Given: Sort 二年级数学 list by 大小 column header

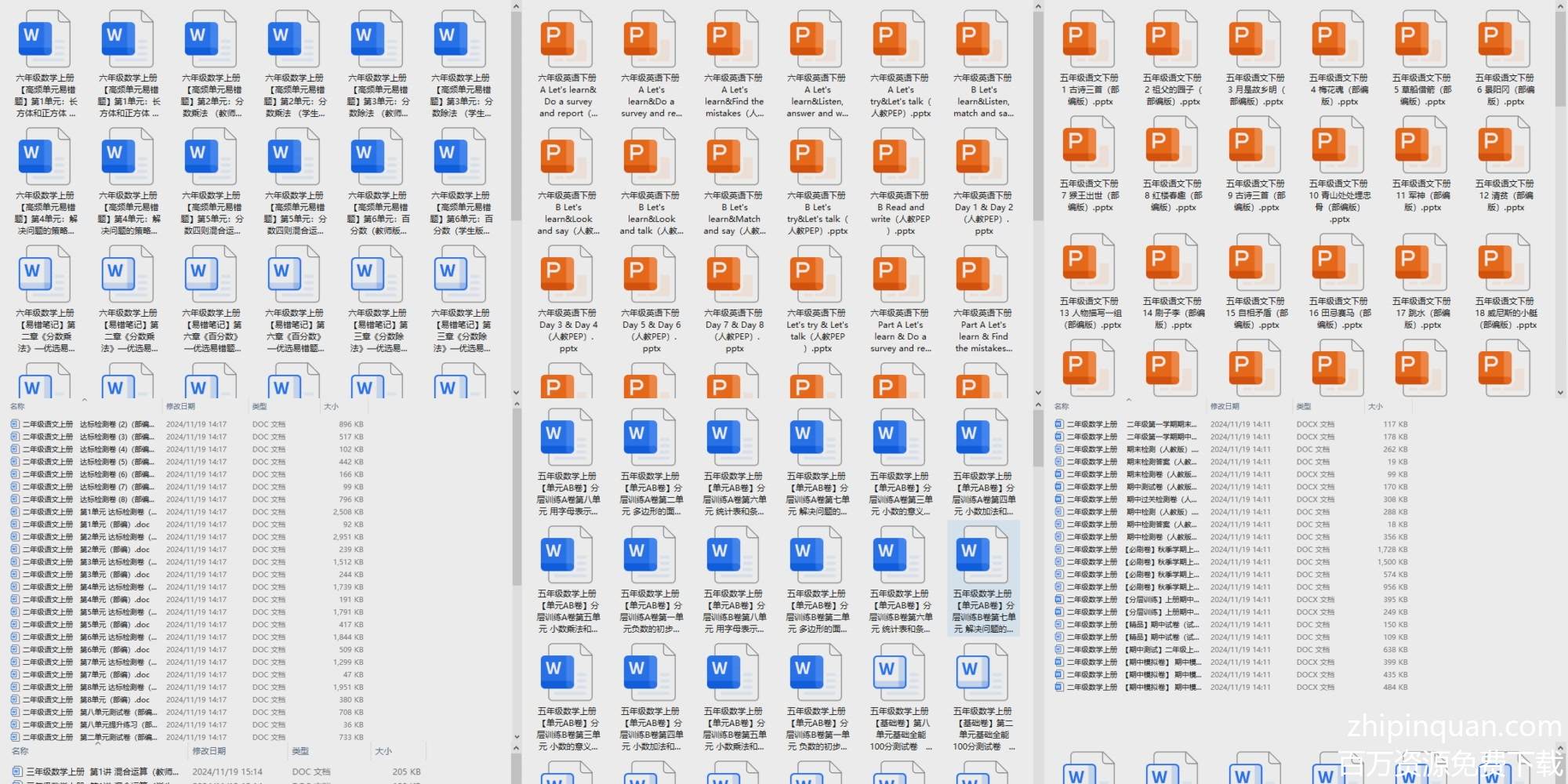Looking at the screenshot, I should (1375, 406).
